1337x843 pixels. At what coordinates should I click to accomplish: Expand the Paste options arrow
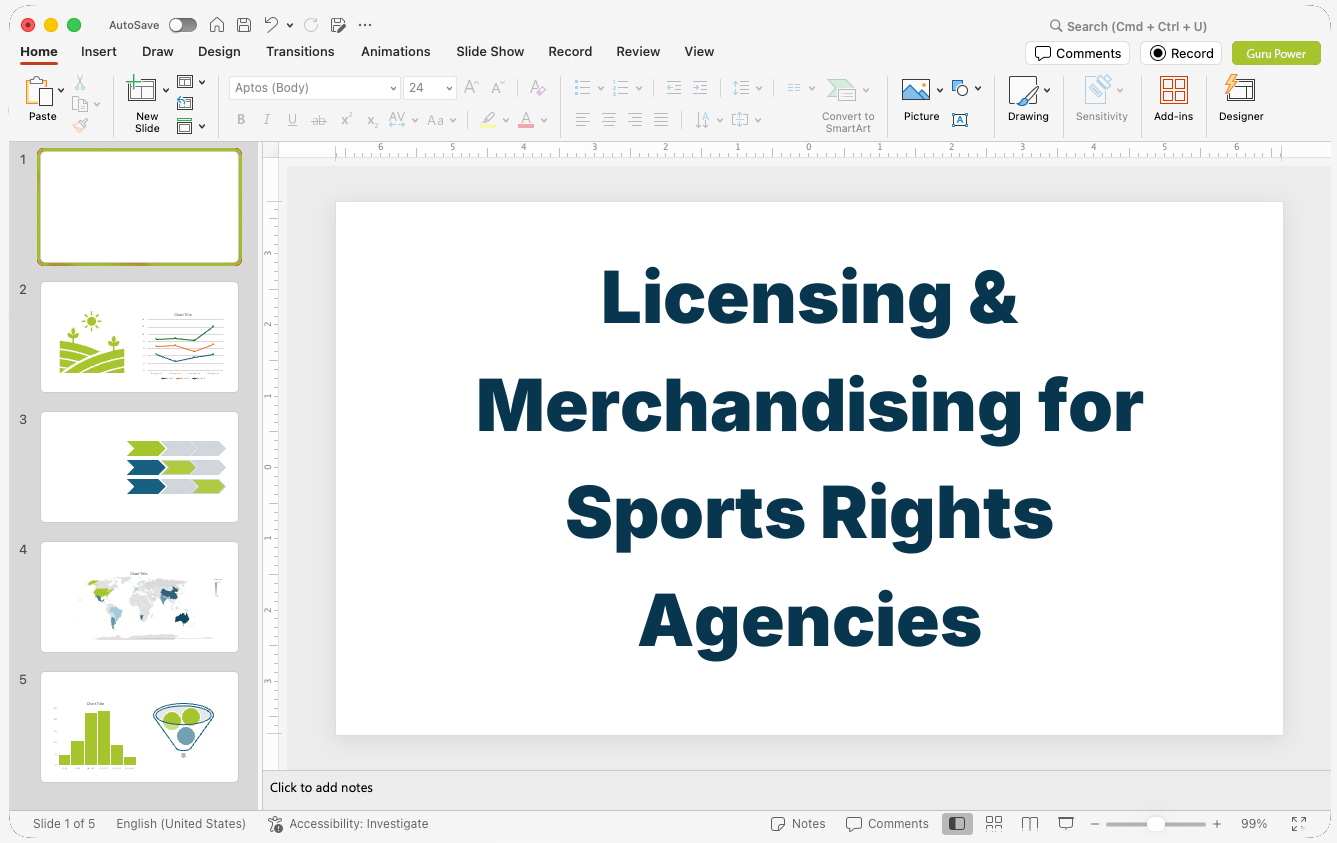(61, 90)
